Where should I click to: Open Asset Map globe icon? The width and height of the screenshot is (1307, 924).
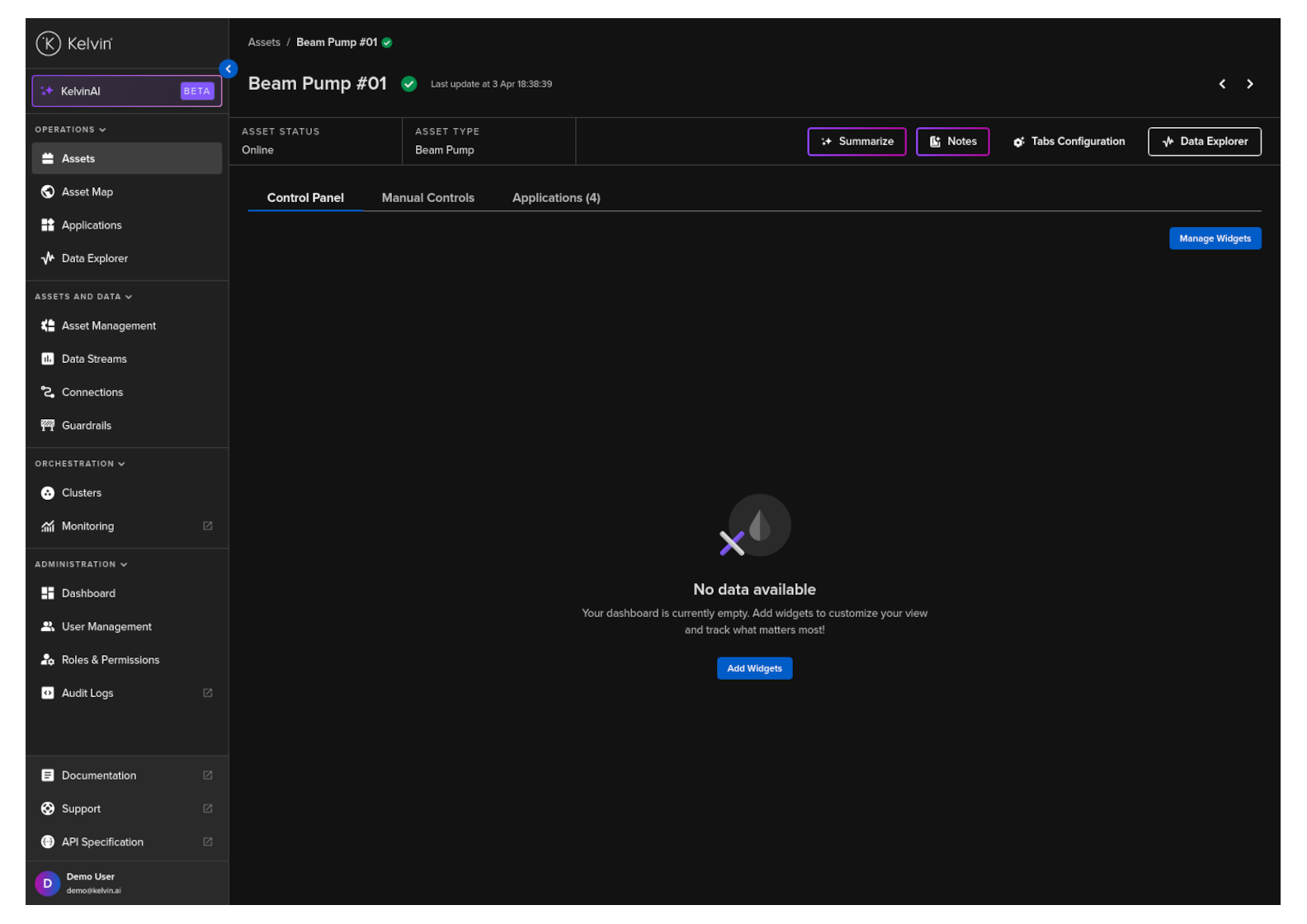48,191
